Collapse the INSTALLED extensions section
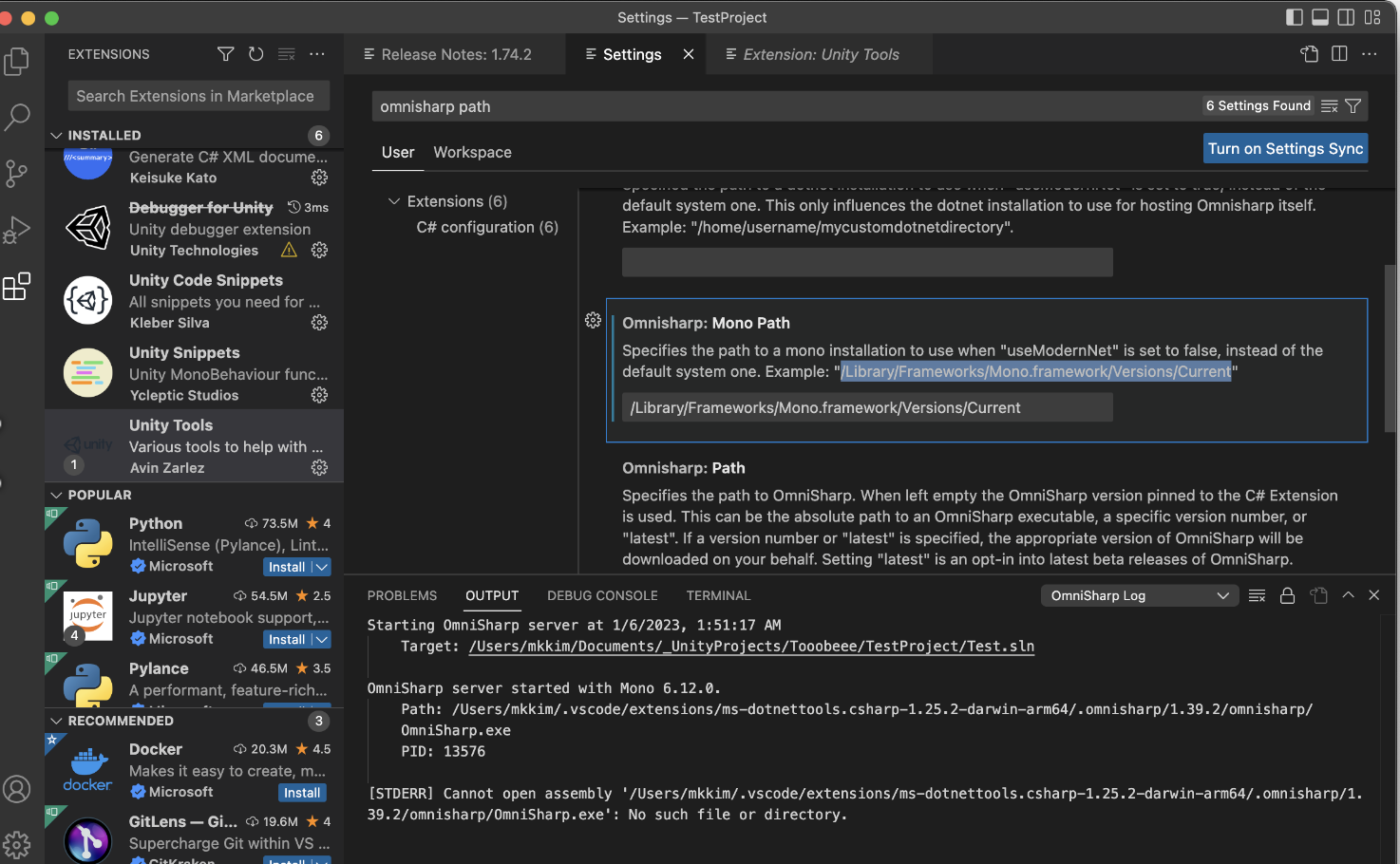 click(57, 136)
